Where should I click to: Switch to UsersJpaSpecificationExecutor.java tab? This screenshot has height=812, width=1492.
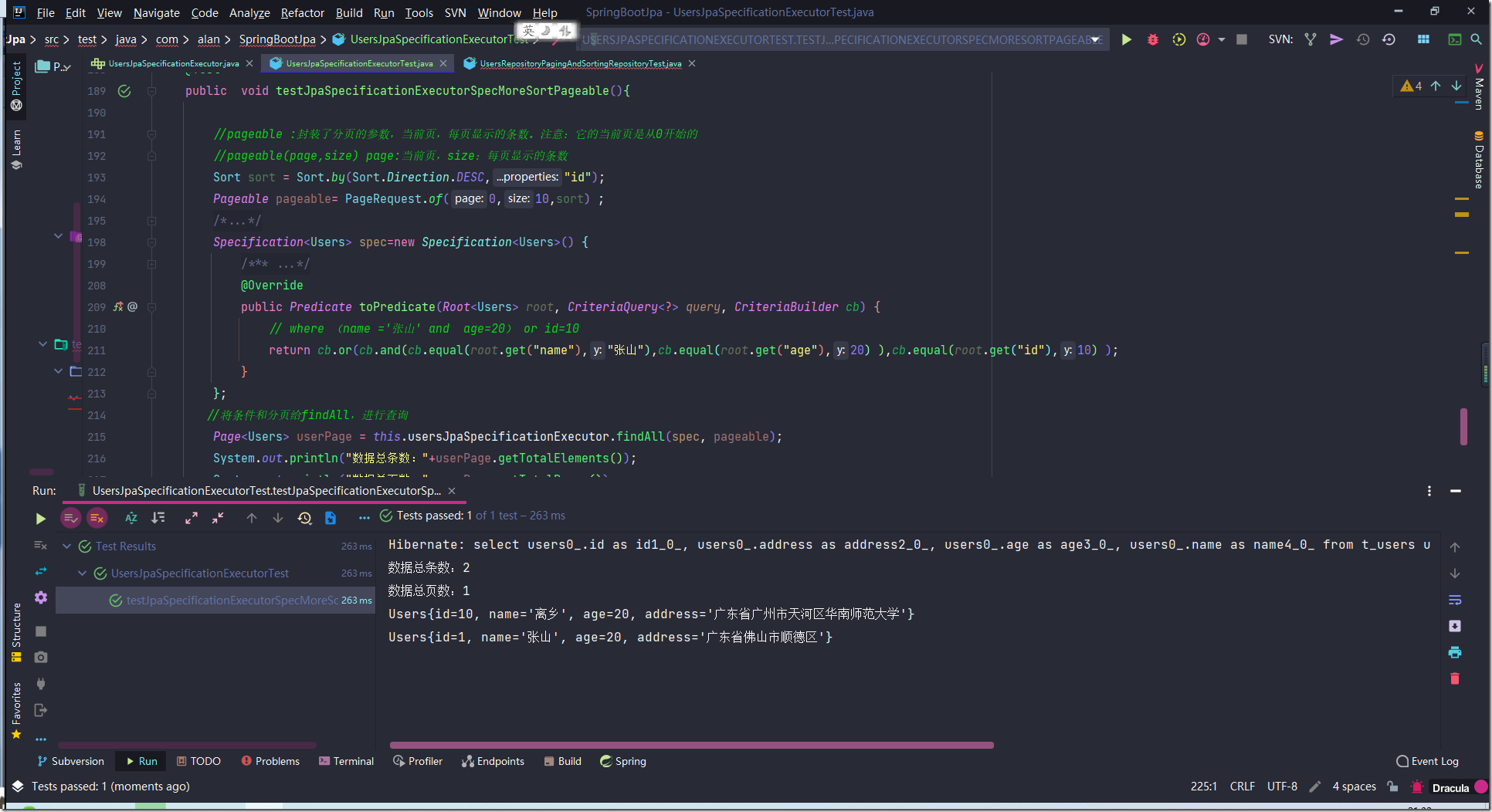174,63
